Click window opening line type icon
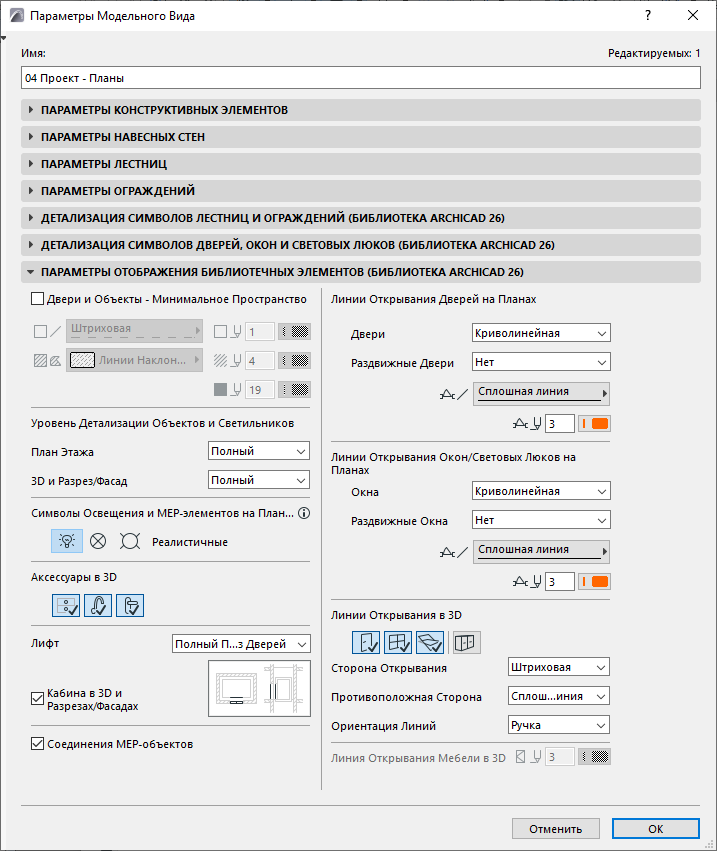The width and height of the screenshot is (717, 851). click(454, 552)
